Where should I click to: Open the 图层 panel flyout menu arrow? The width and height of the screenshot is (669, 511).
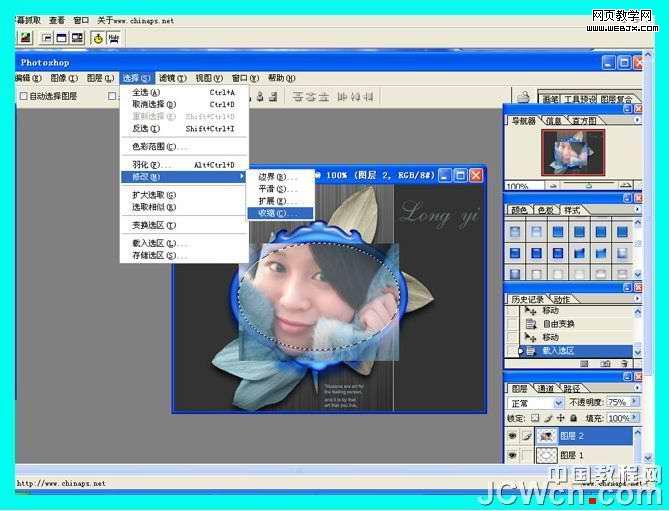point(637,388)
